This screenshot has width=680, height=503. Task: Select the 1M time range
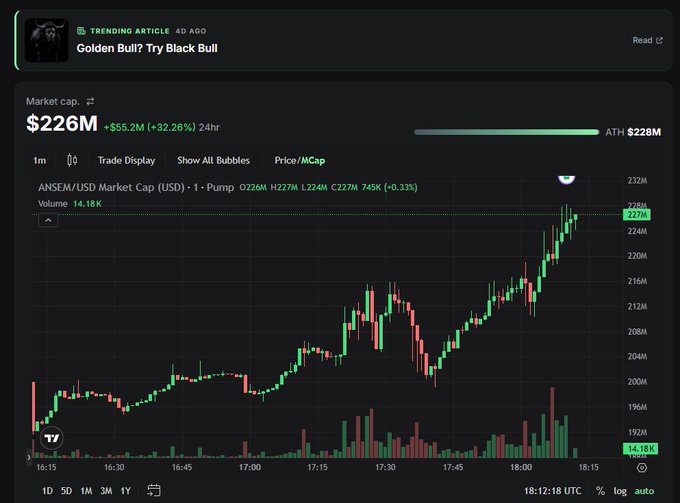[x=86, y=491]
